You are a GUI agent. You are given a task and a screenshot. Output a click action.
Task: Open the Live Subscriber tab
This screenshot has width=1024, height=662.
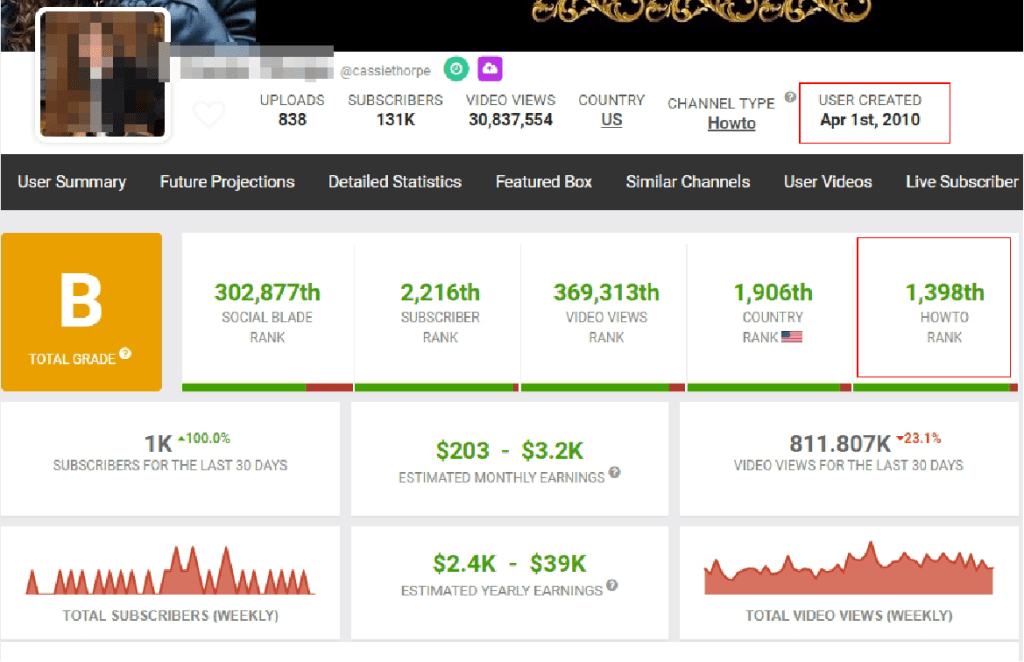[962, 182]
